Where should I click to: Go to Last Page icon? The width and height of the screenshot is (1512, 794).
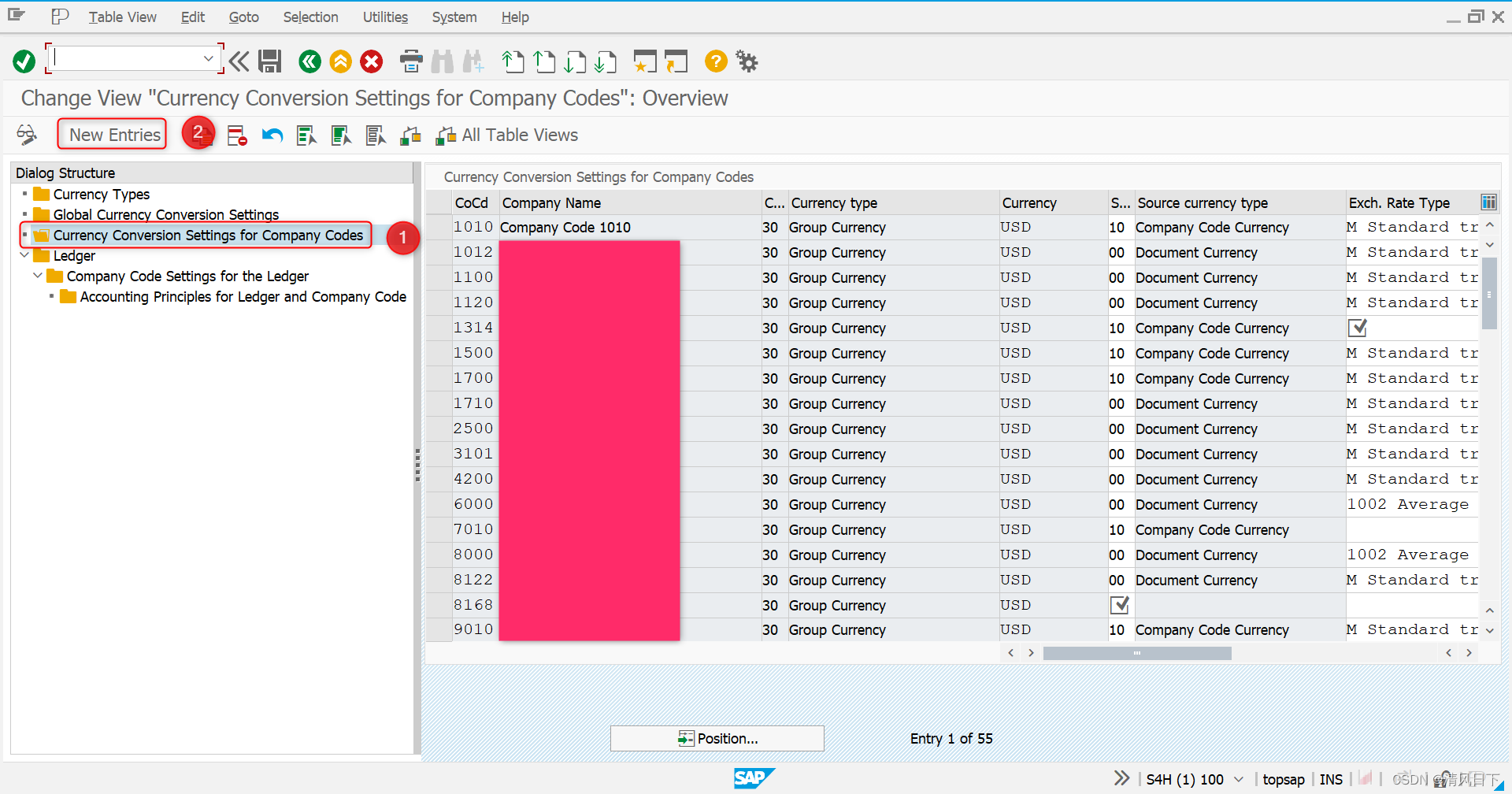[606, 61]
